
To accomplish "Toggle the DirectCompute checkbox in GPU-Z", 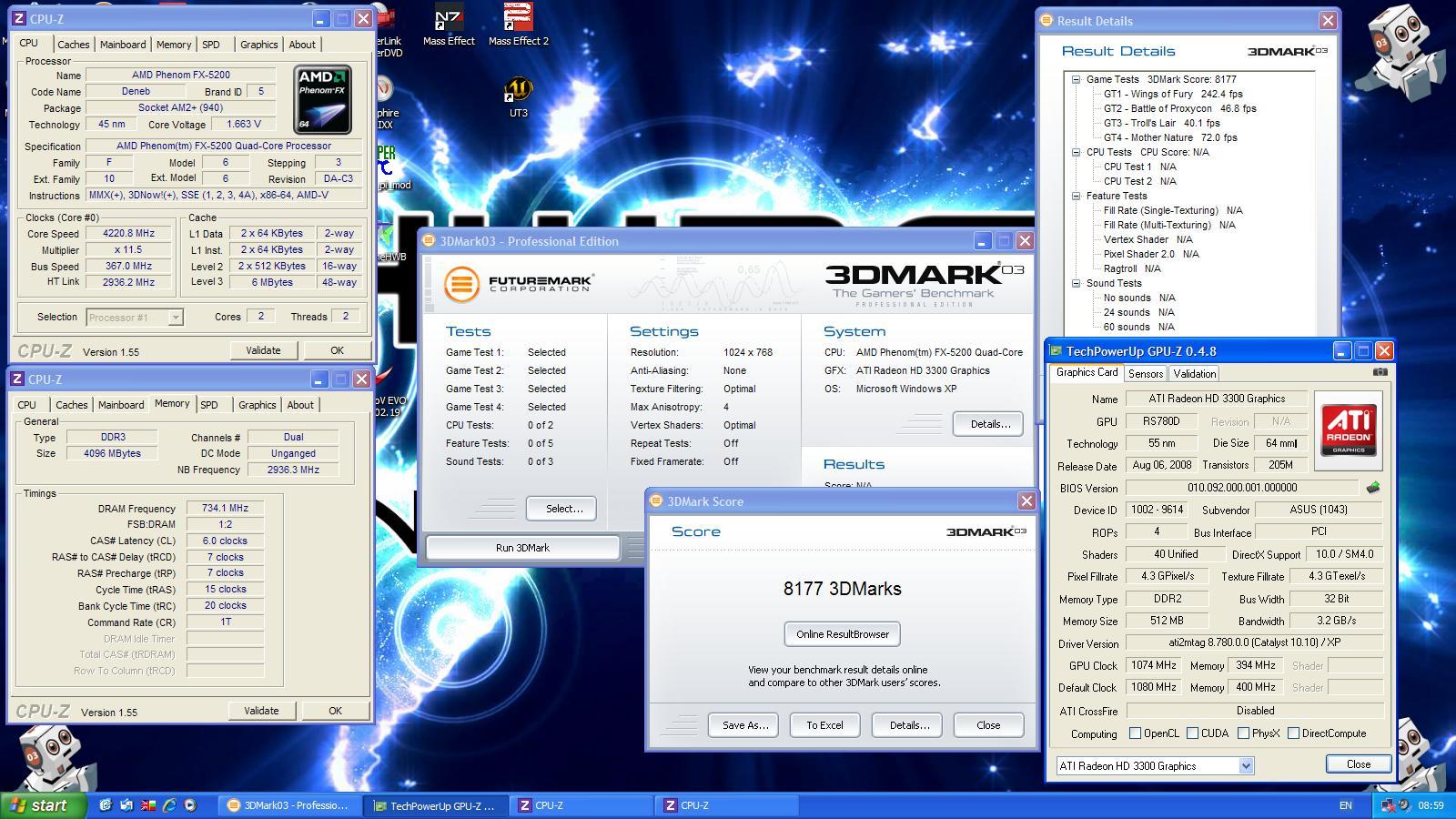I will point(1293,733).
